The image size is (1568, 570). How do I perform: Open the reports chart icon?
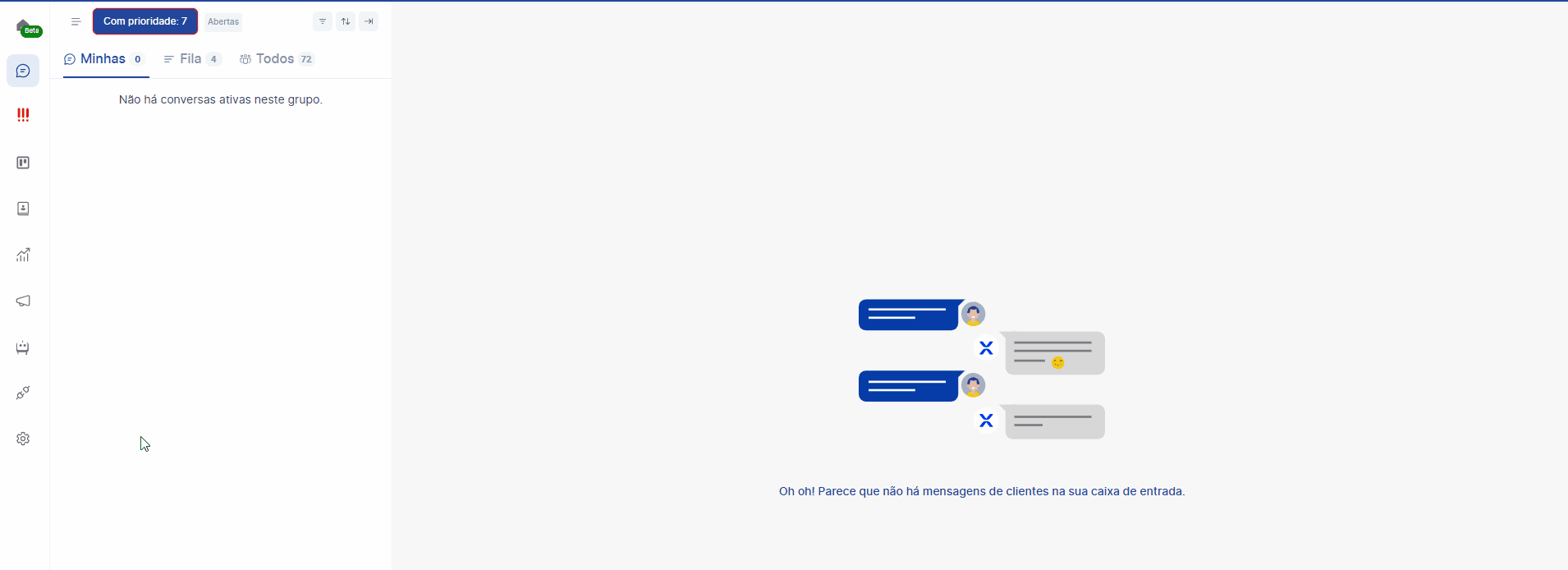23,255
